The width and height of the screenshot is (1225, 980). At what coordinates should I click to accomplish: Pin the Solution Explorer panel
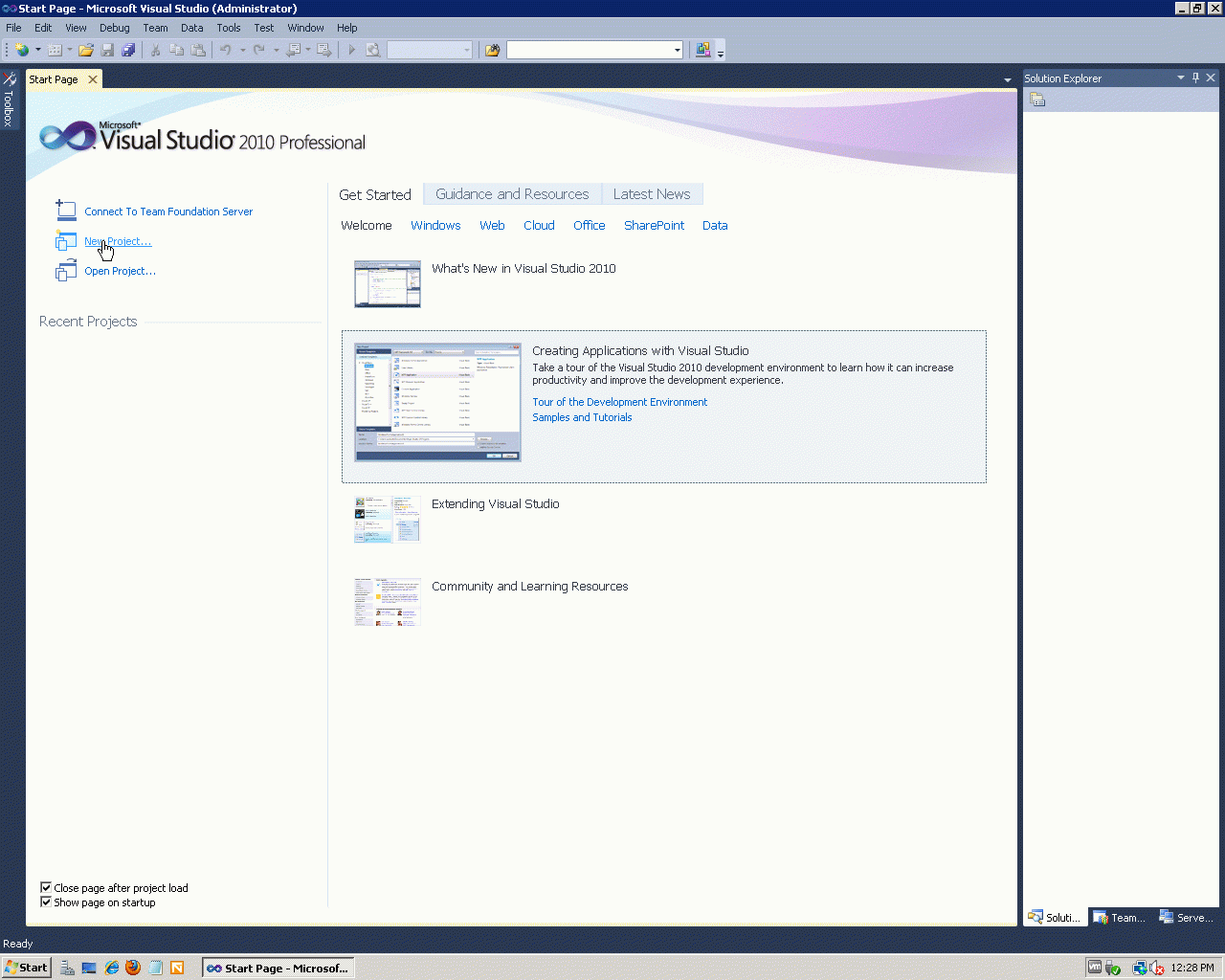coord(1195,78)
